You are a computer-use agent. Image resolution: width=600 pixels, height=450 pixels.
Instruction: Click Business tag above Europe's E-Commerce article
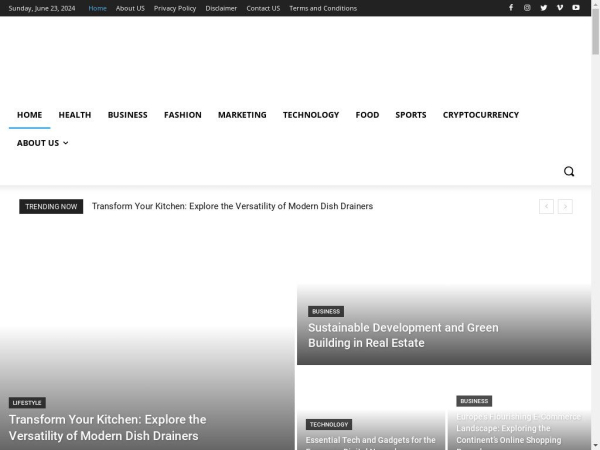pos(474,401)
